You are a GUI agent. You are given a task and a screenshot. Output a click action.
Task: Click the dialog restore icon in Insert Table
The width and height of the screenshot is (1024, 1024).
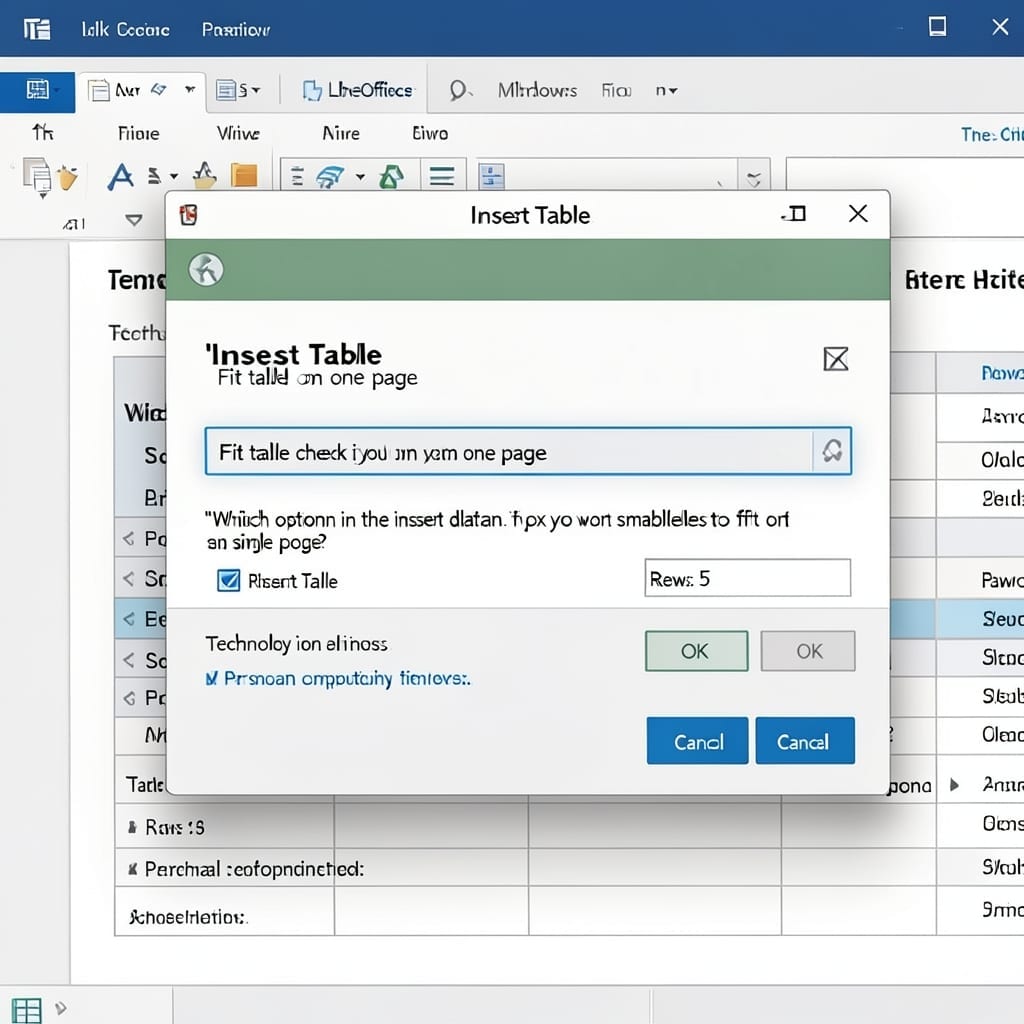[x=794, y=214]
